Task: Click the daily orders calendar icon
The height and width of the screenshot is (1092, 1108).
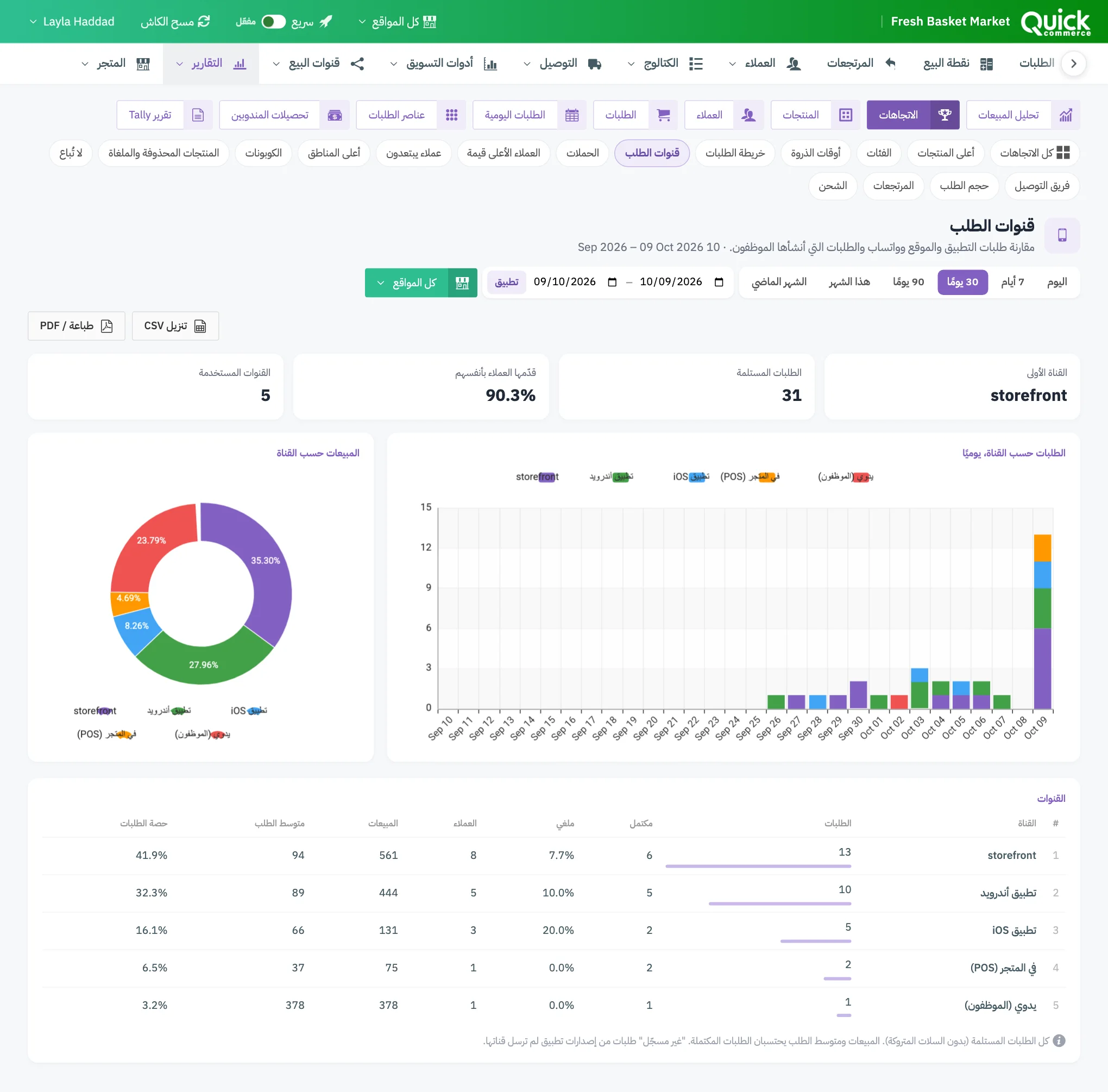Action: [x=572, y=115]
